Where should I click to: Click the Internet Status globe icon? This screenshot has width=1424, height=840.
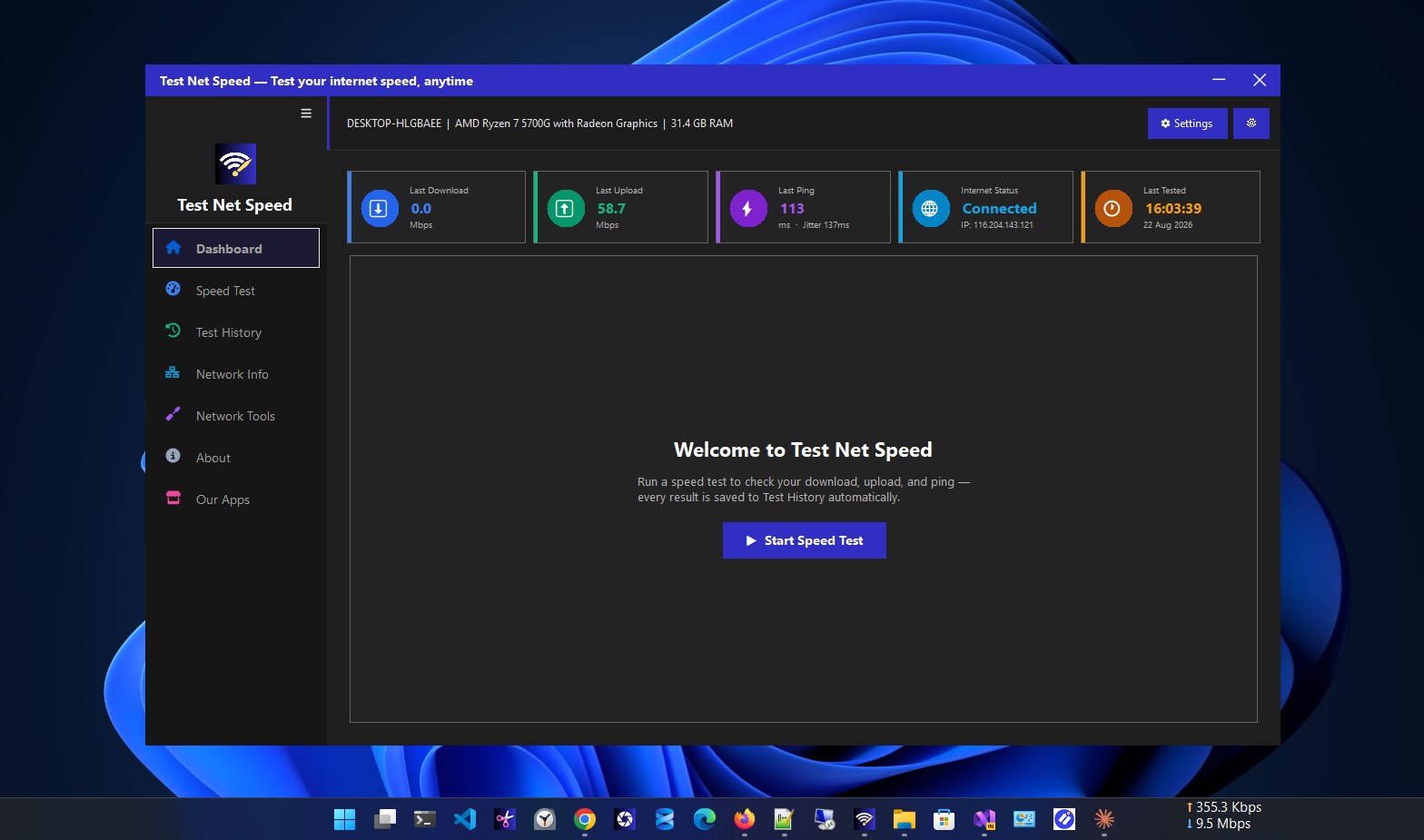(x=930, y=208)
